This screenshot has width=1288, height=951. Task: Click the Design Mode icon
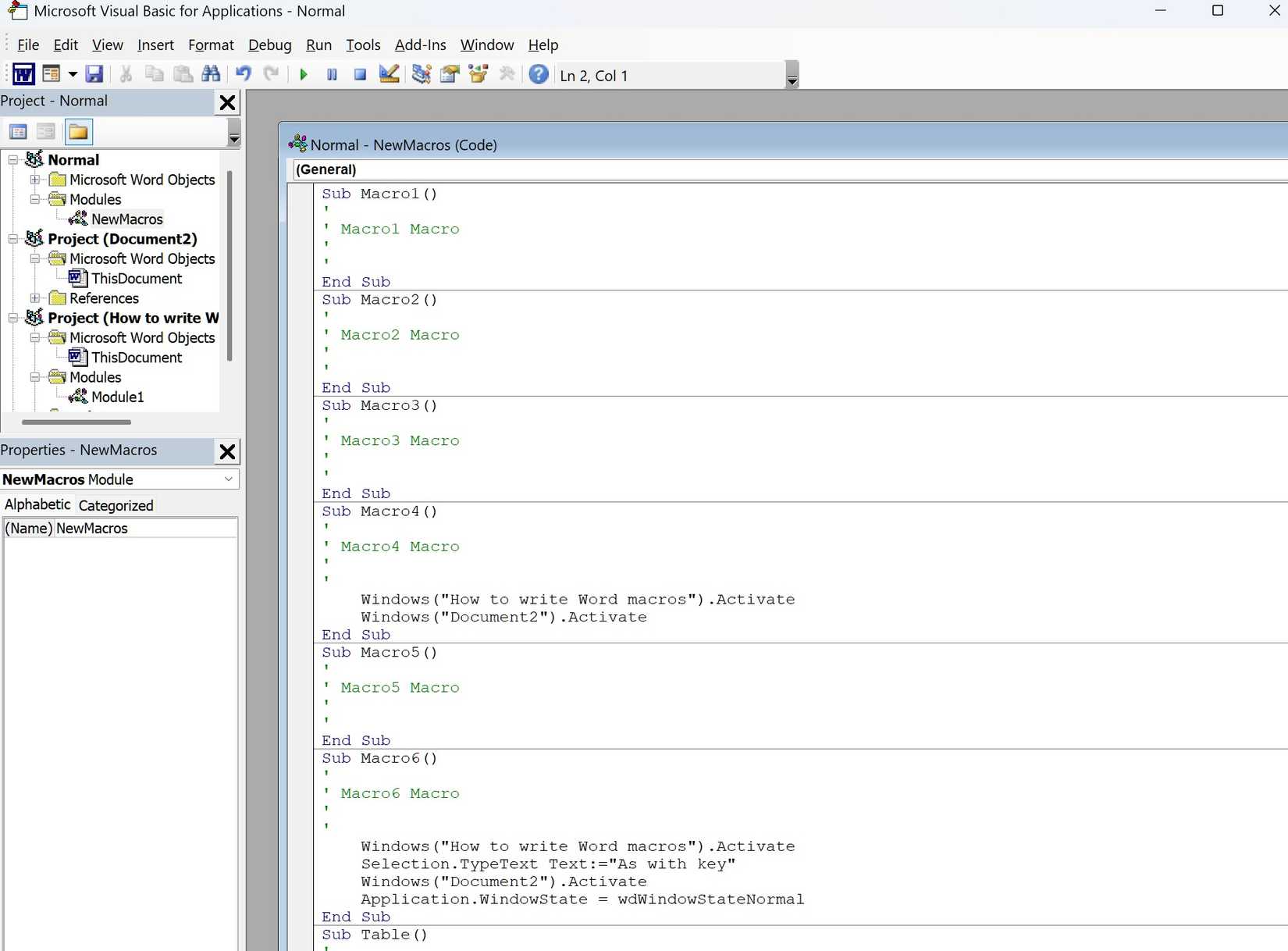(389, 74)
